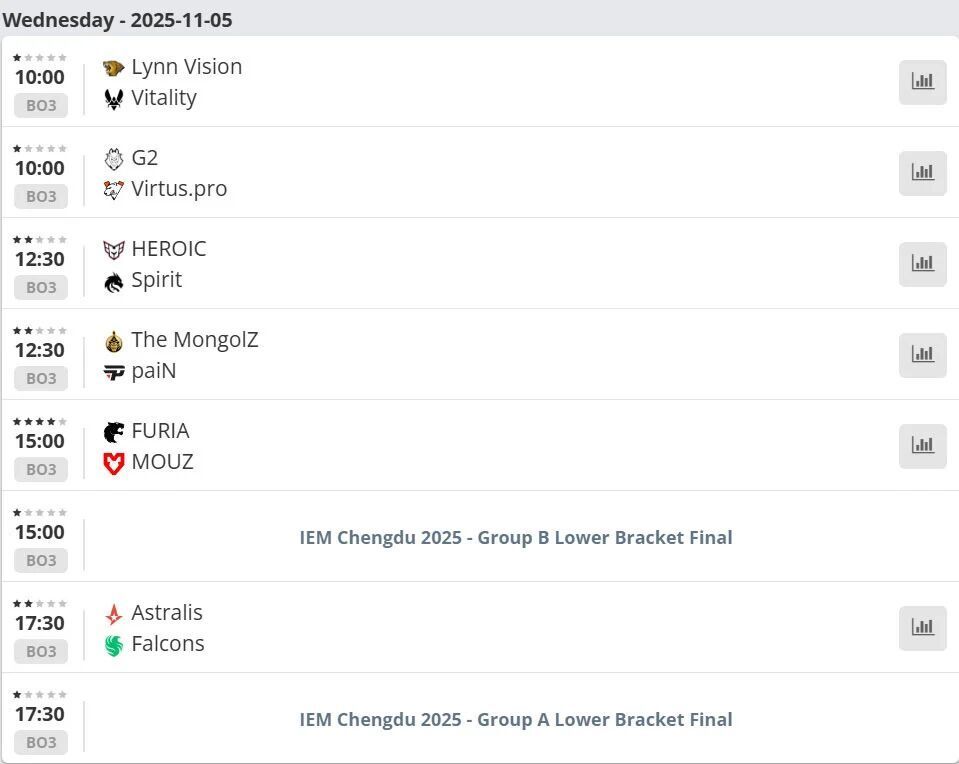The width and height of the screenshot is (959, 764).
Task: Select The MongolZ team name
Action: [x=194, y=340]
